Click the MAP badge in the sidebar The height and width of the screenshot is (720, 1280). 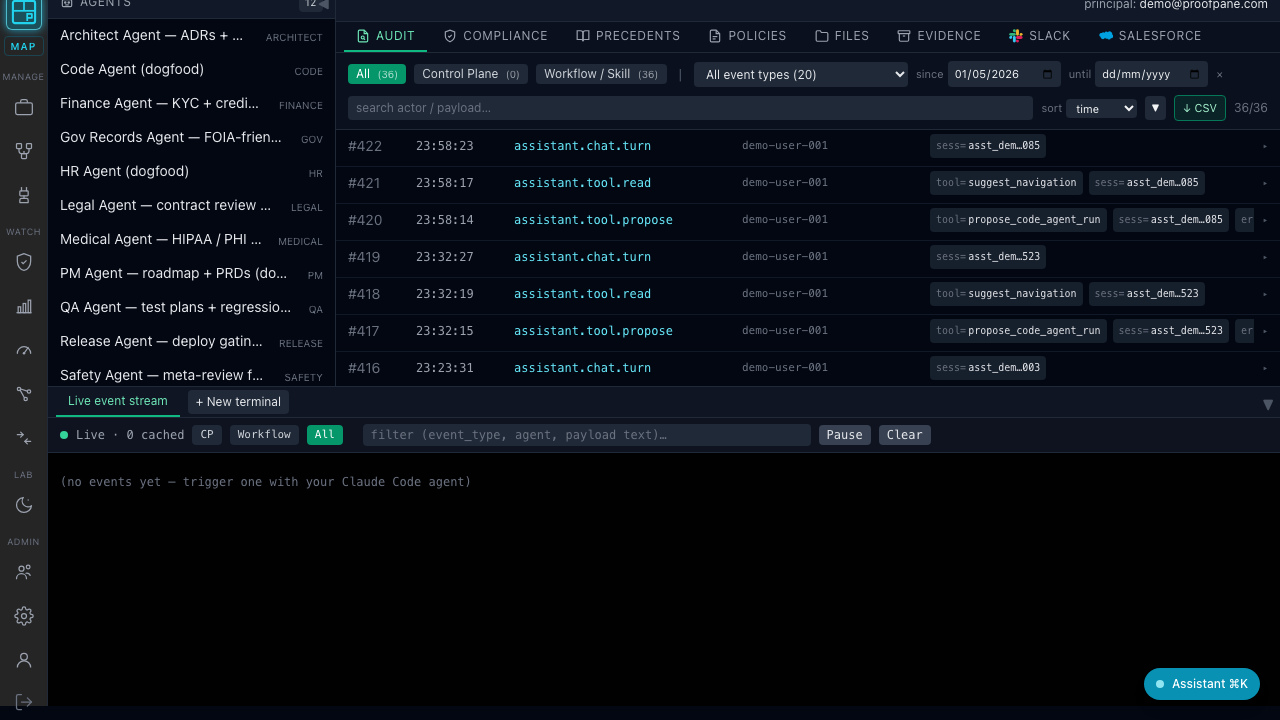(x=24, y=47)
